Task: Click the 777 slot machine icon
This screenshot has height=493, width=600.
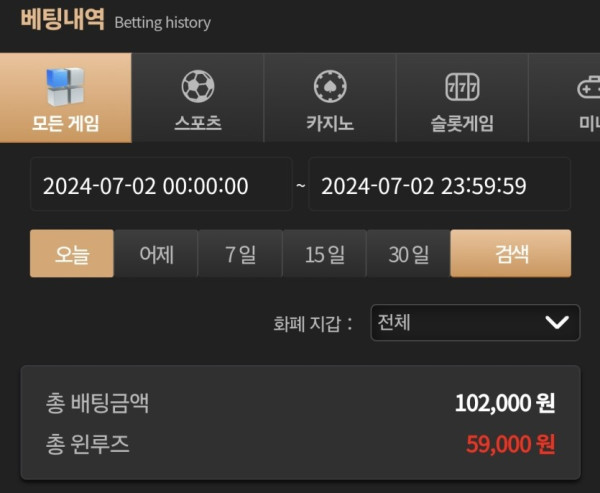Action: click(462, 87)
